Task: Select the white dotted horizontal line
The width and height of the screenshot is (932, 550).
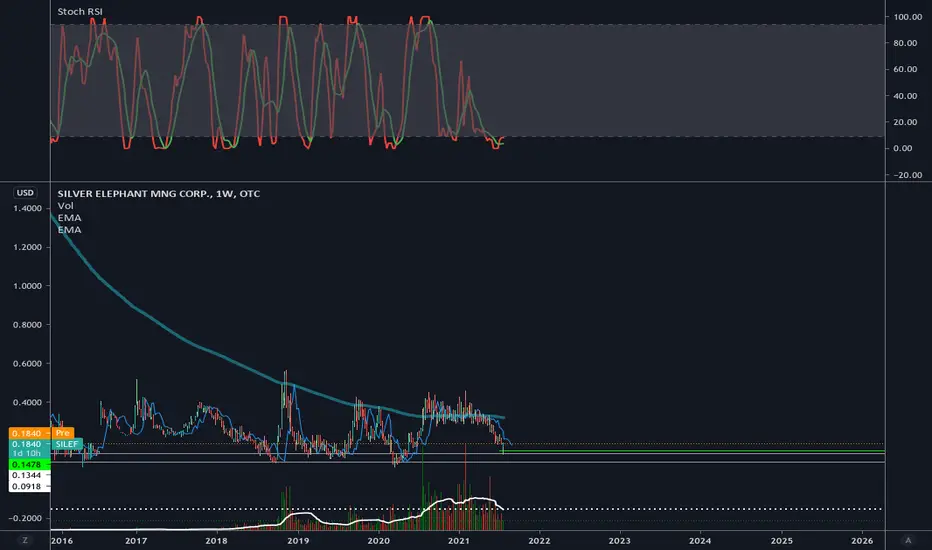Action: point(467,509)
